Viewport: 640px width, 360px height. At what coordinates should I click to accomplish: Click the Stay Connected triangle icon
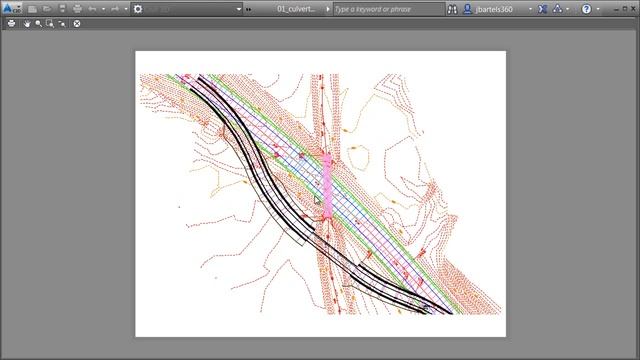557,9
